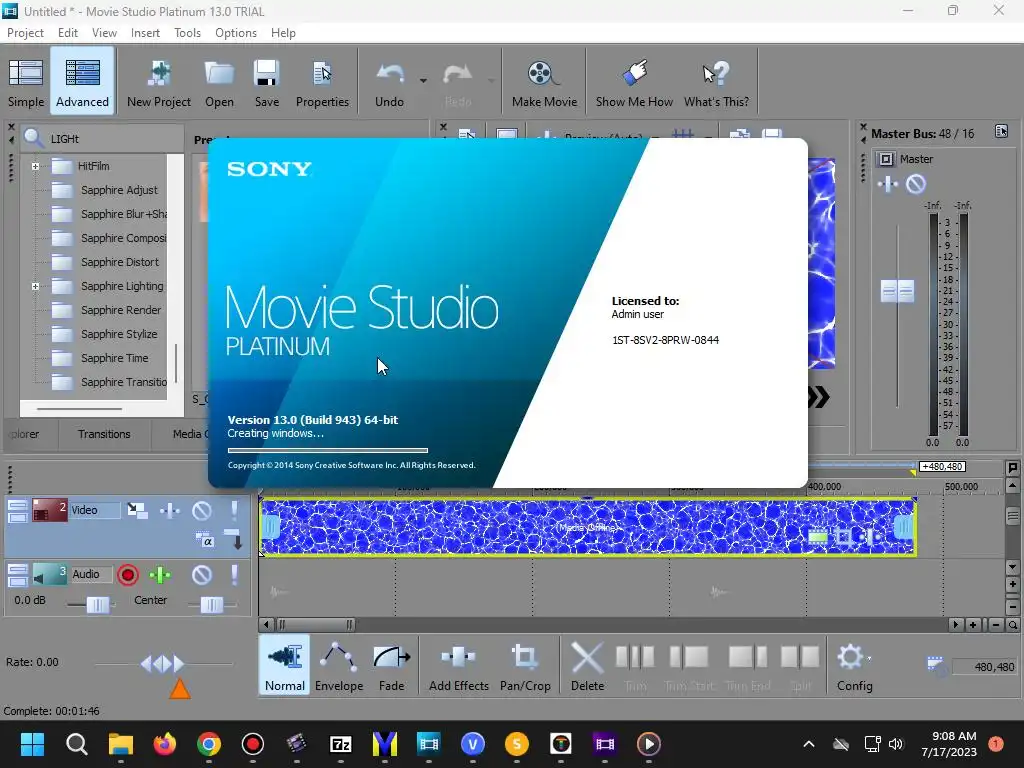Mute the Video track

pos(202,510)
